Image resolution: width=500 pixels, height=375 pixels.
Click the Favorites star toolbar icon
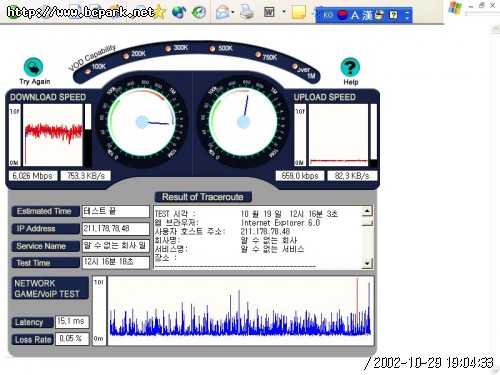point(160,12)
